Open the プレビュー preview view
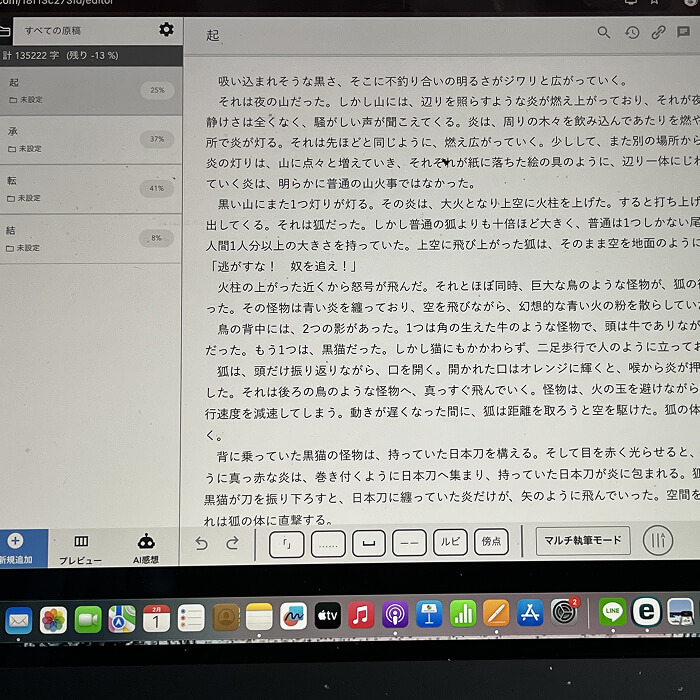The height and width of the screenshot is (700, 700). [x=81, y=548]
